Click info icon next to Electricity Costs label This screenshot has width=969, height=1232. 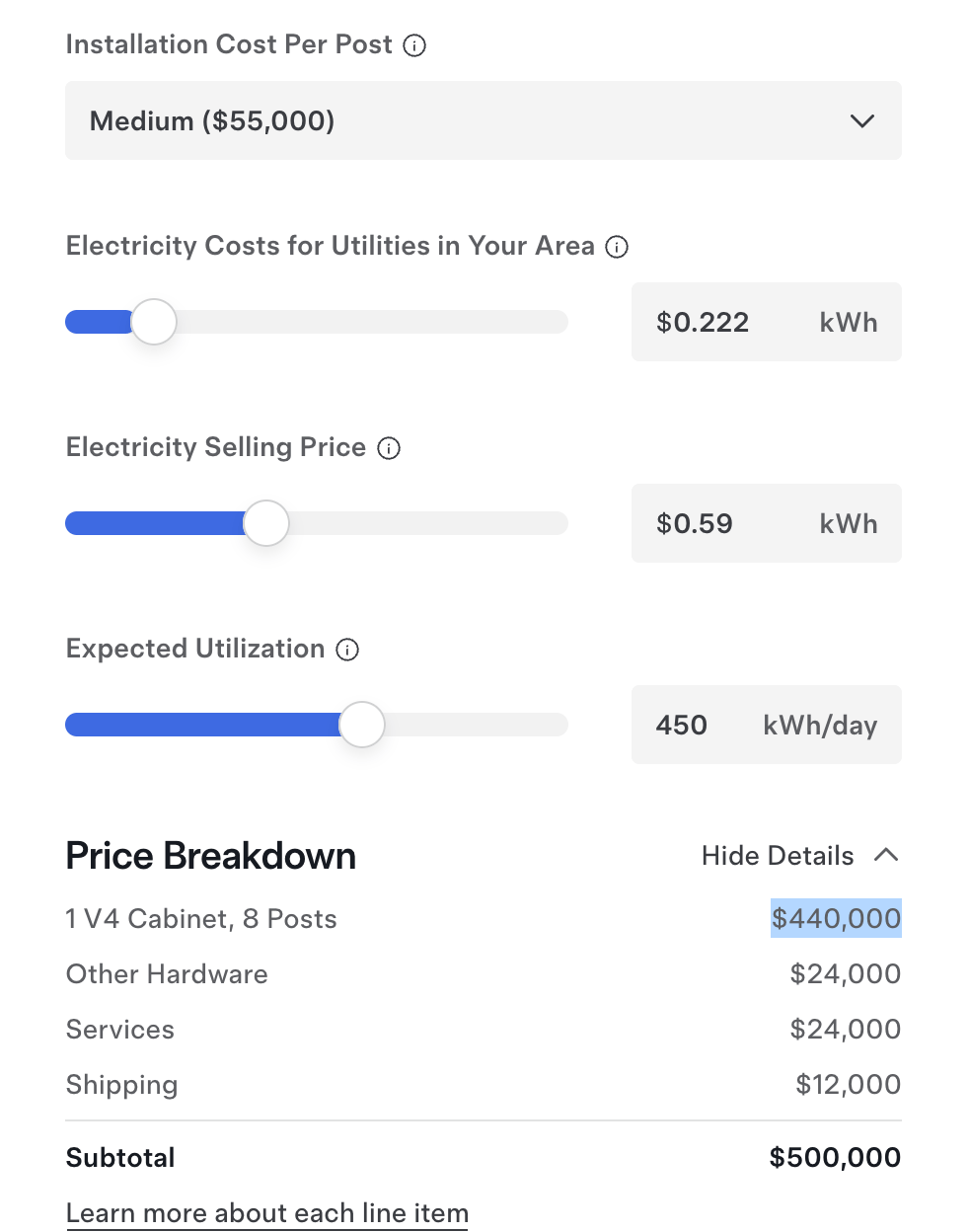coord(617,247)
